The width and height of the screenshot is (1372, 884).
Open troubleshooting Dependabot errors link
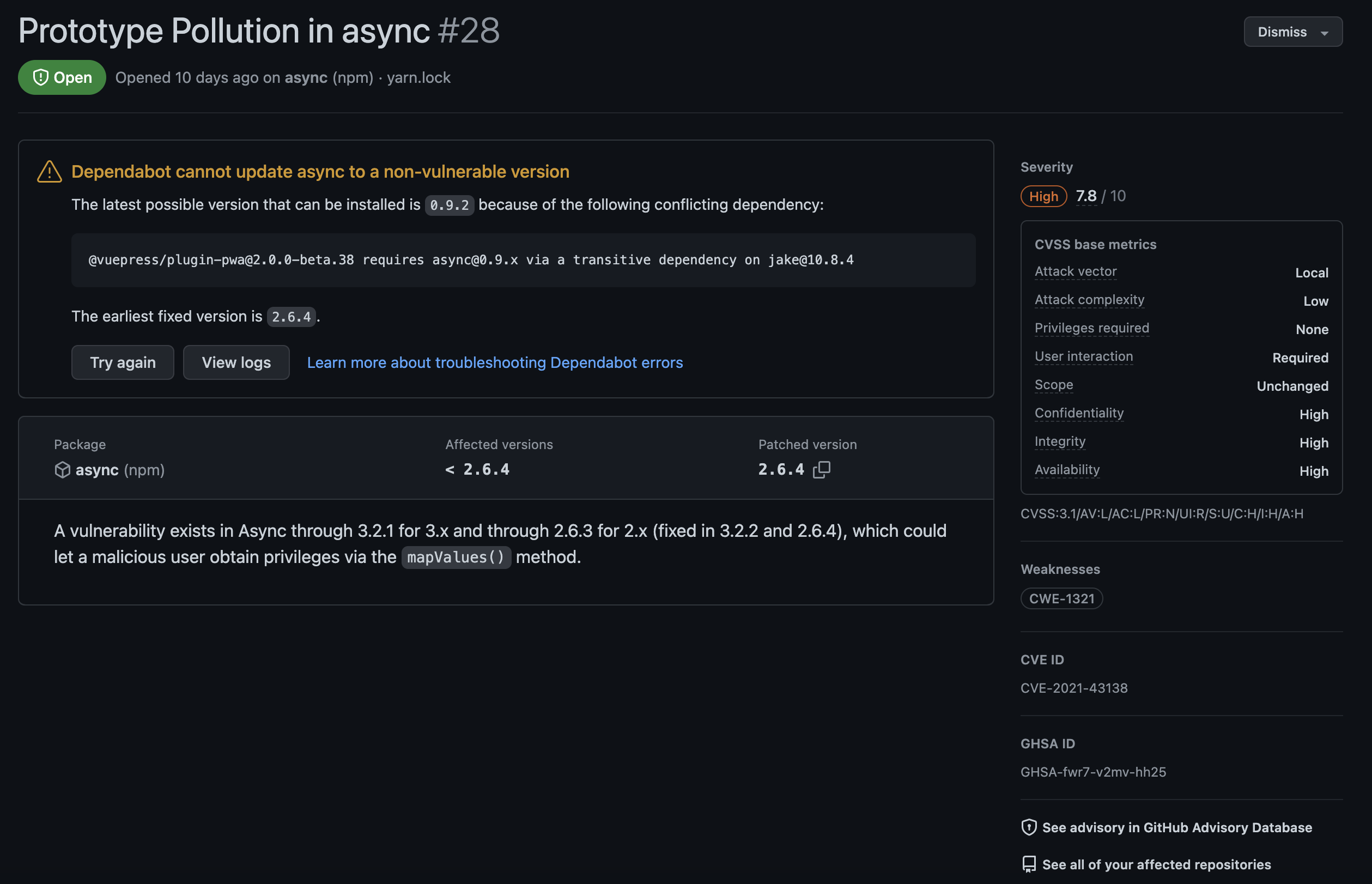[495, 362]
